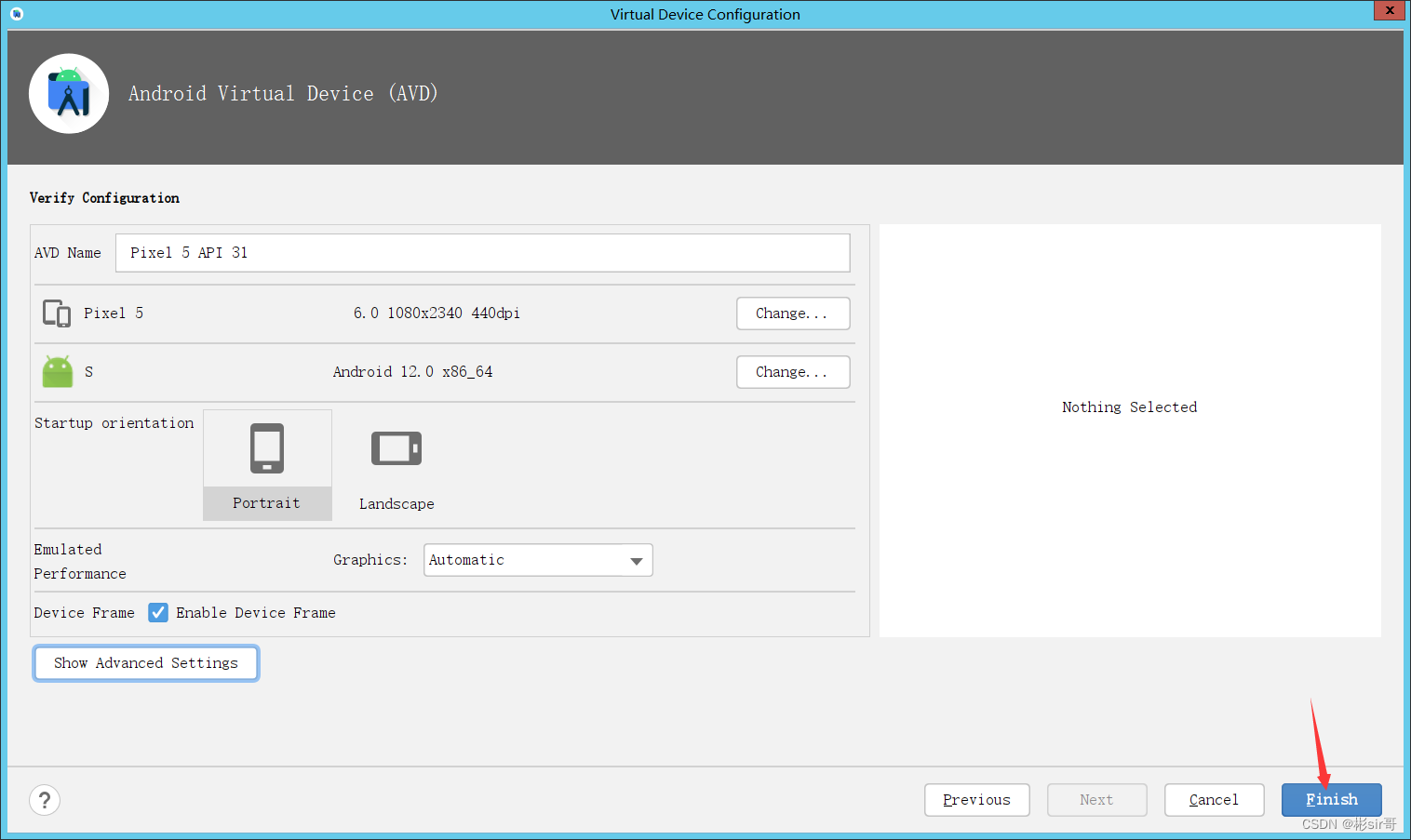Click the Change button for Pixel 5
The height and width of the screenshot is (840, 1411).
click(793, 313)
